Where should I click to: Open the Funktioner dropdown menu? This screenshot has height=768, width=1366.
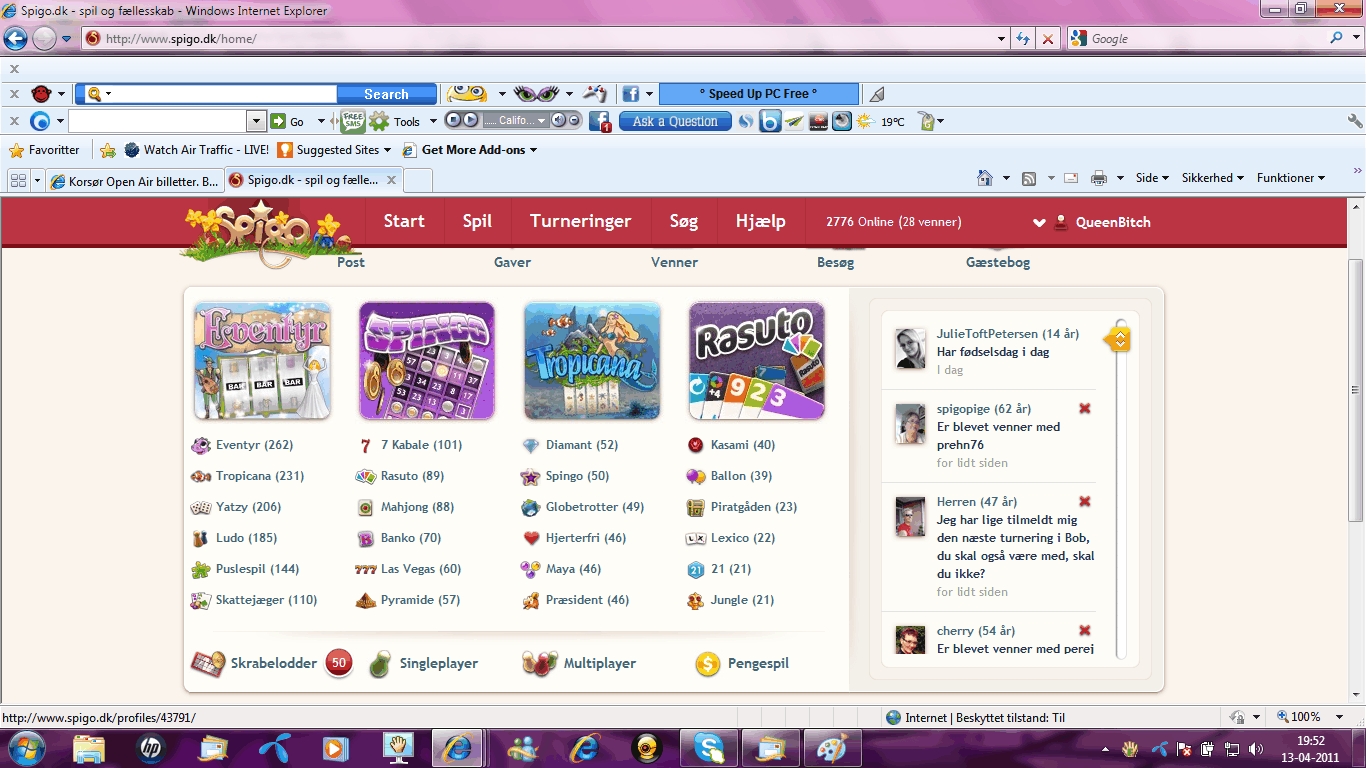click(x=1290, y=178)
